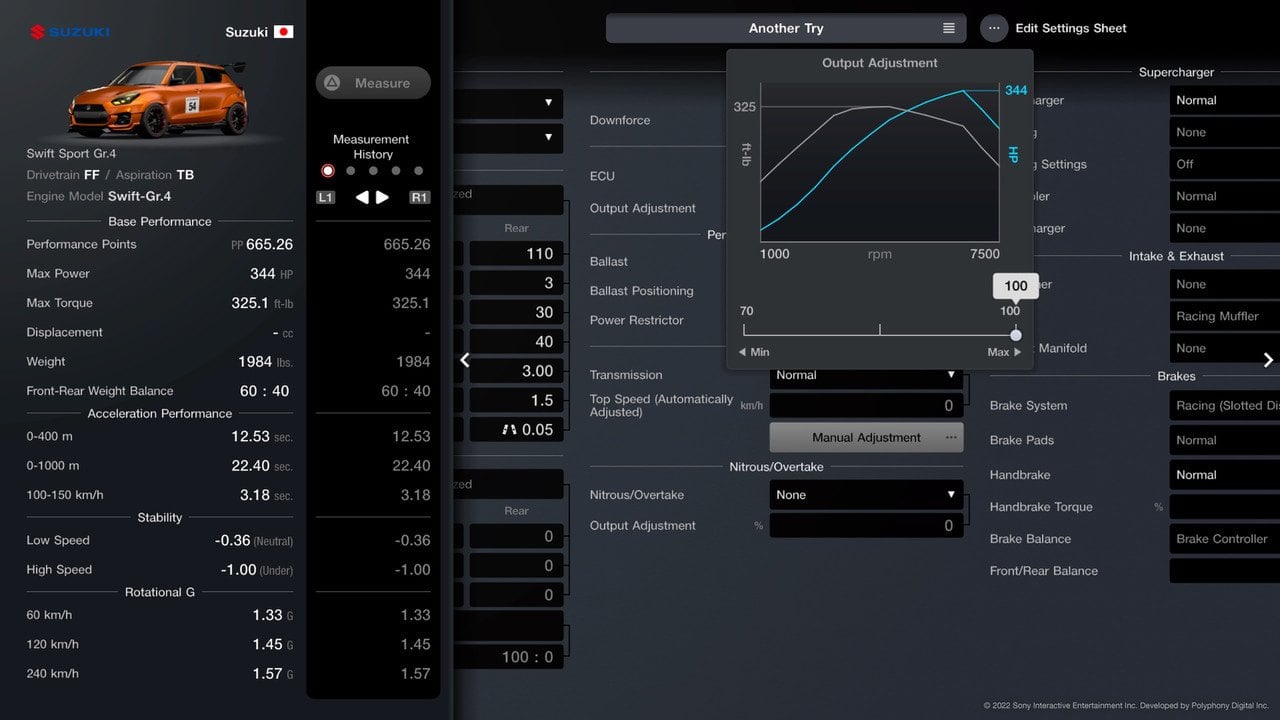Click the rear value field showing 3.00
Screen dimensions: 1280x720
tap(516, 371)
